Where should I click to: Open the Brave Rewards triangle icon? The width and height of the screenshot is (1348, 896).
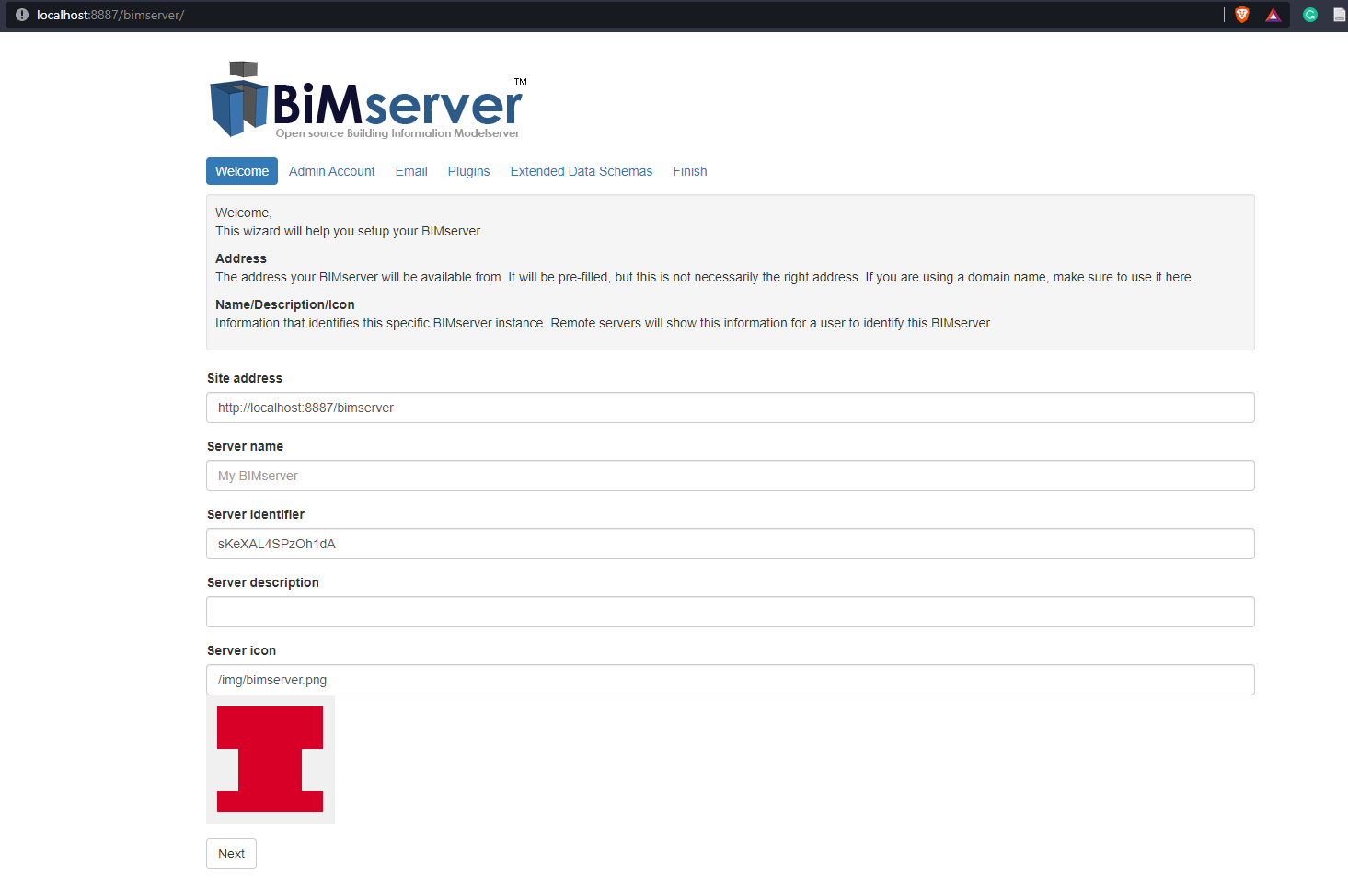click(x=1273, y=15)
